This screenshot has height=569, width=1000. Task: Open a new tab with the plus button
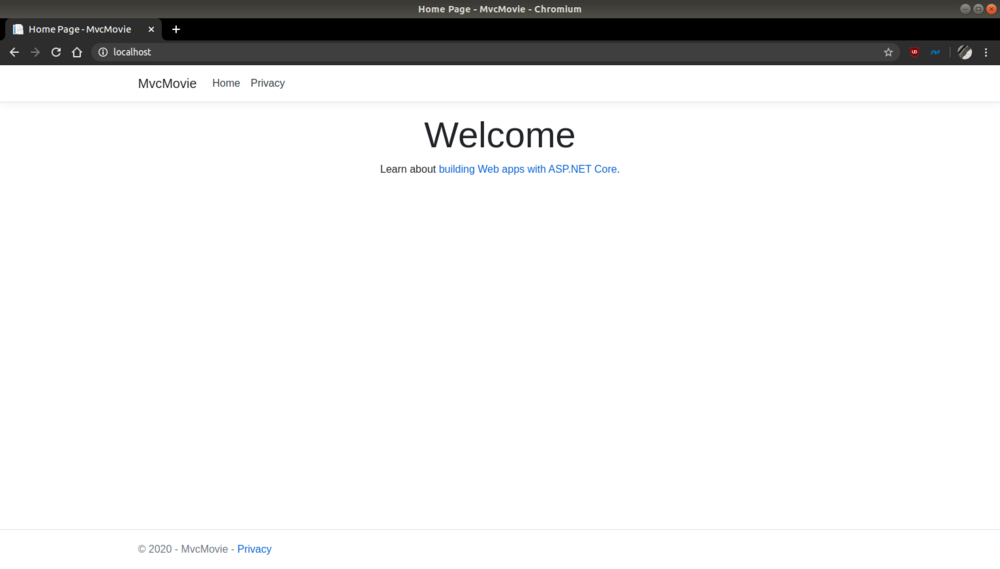tap(176, 29)
